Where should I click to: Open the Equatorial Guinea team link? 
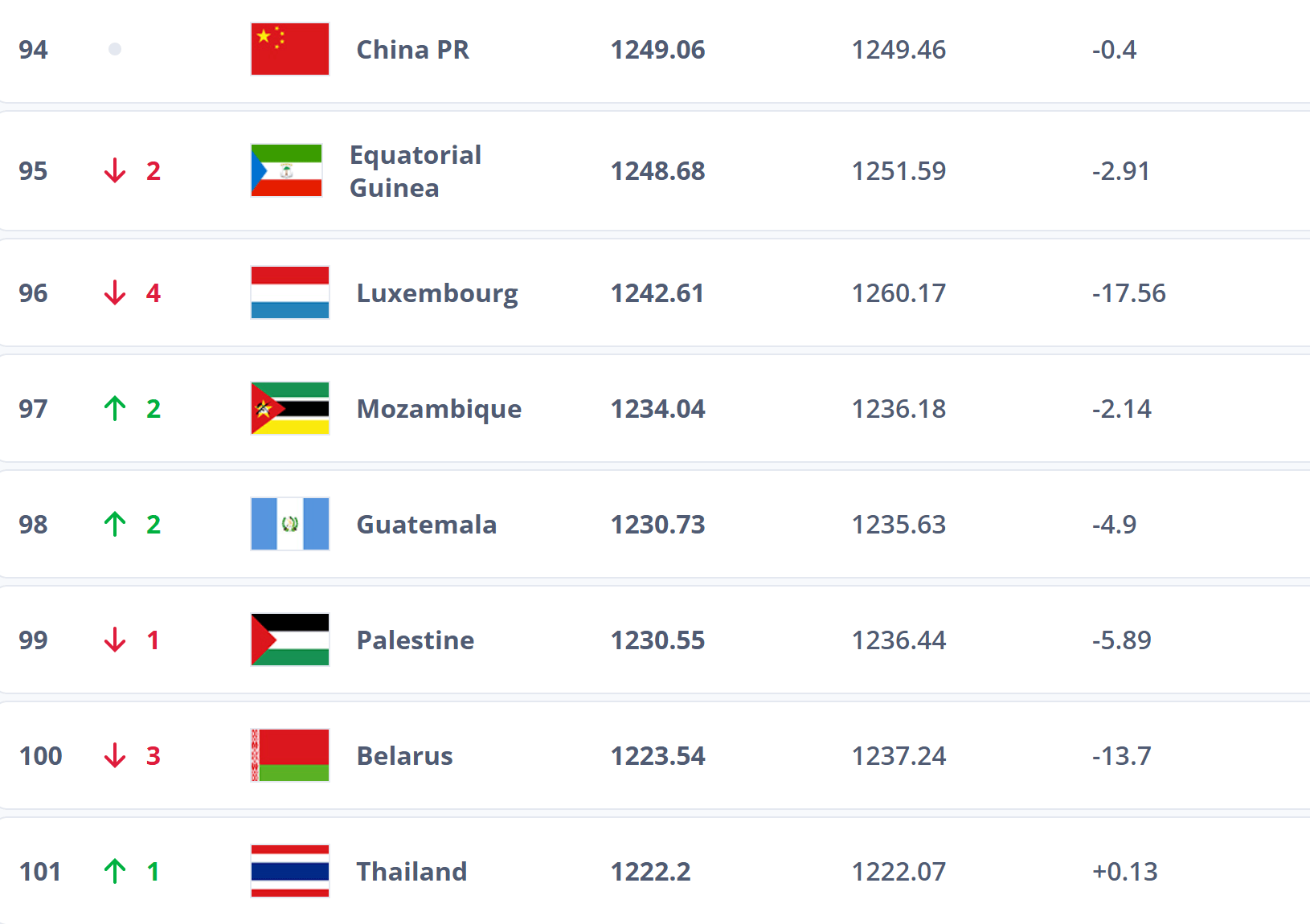click(415, 171)
